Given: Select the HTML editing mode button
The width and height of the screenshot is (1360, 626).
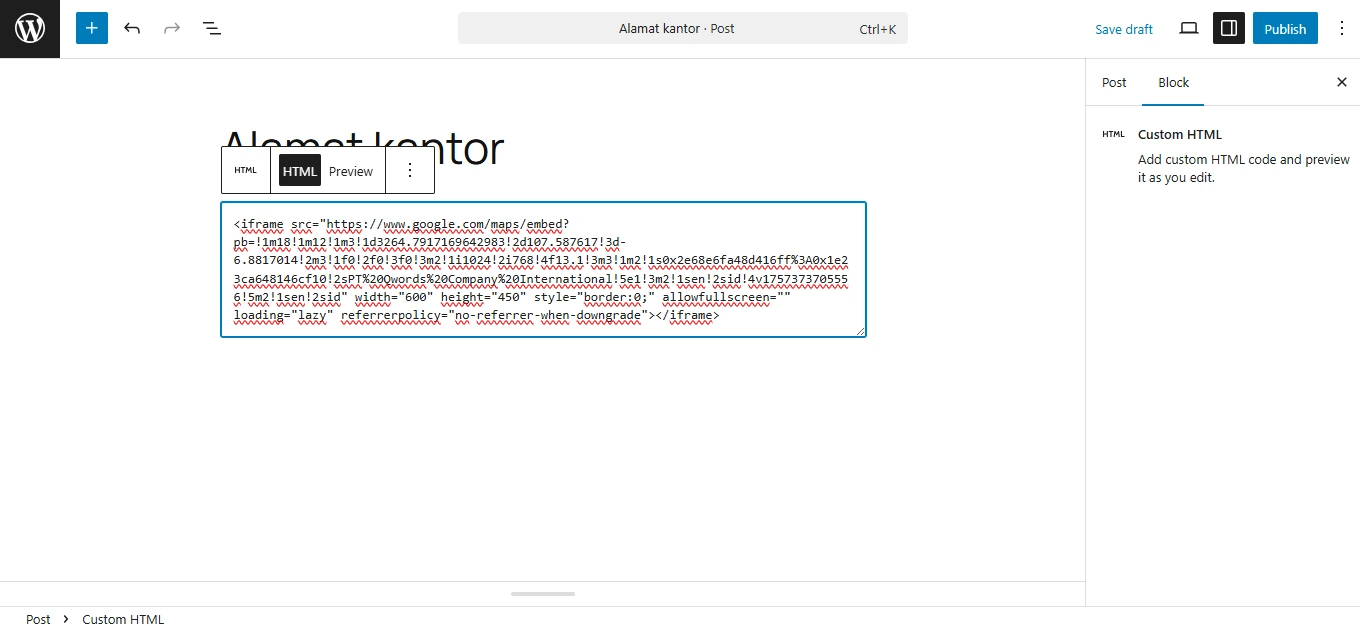Looking at the screenshot, I should (300, 171).
